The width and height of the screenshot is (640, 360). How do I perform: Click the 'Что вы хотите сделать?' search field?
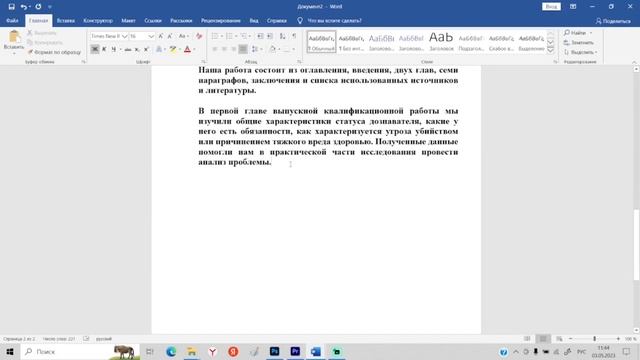click(334, 20)
